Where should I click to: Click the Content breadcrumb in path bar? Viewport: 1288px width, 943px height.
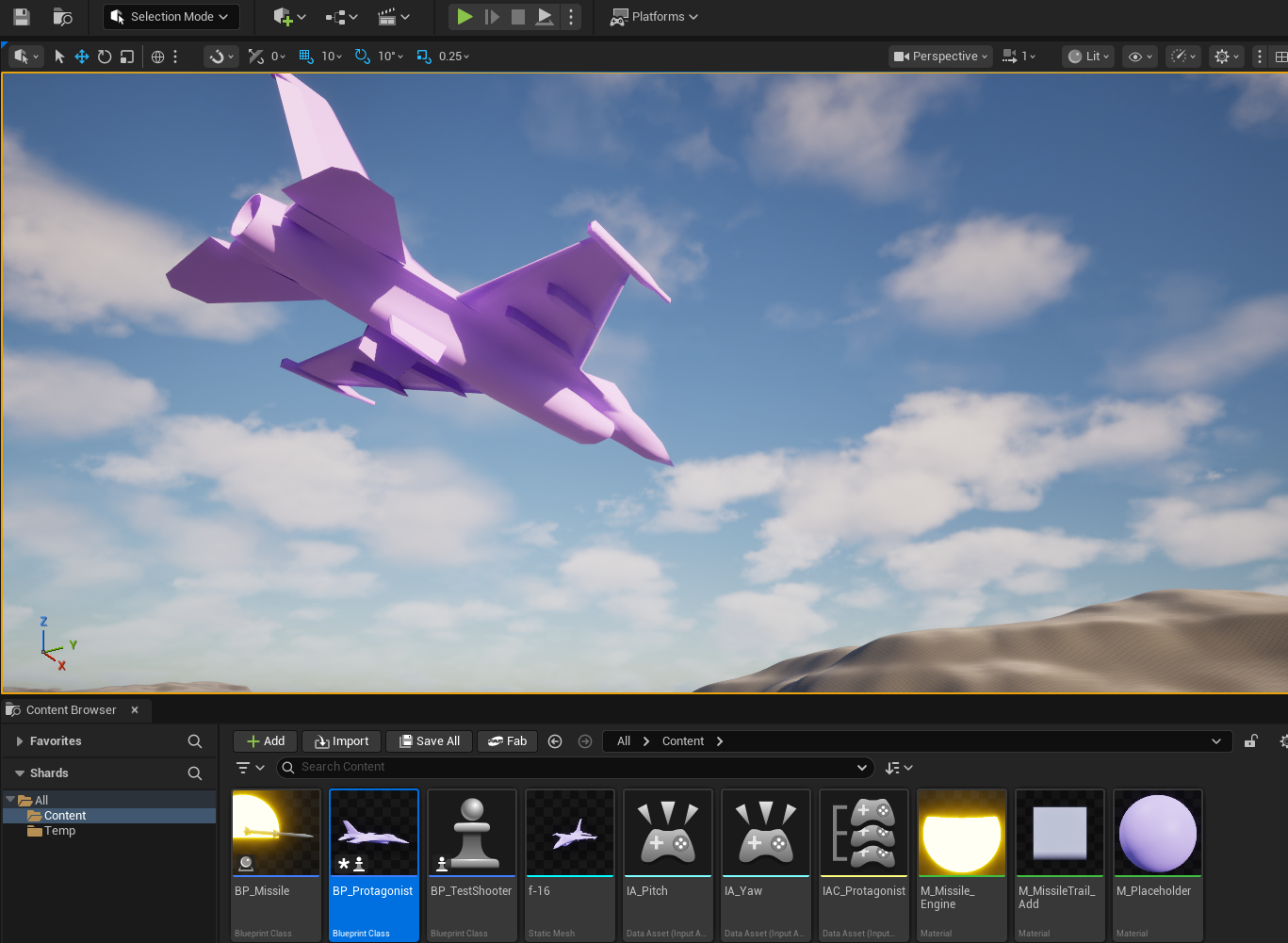[683, 741]
